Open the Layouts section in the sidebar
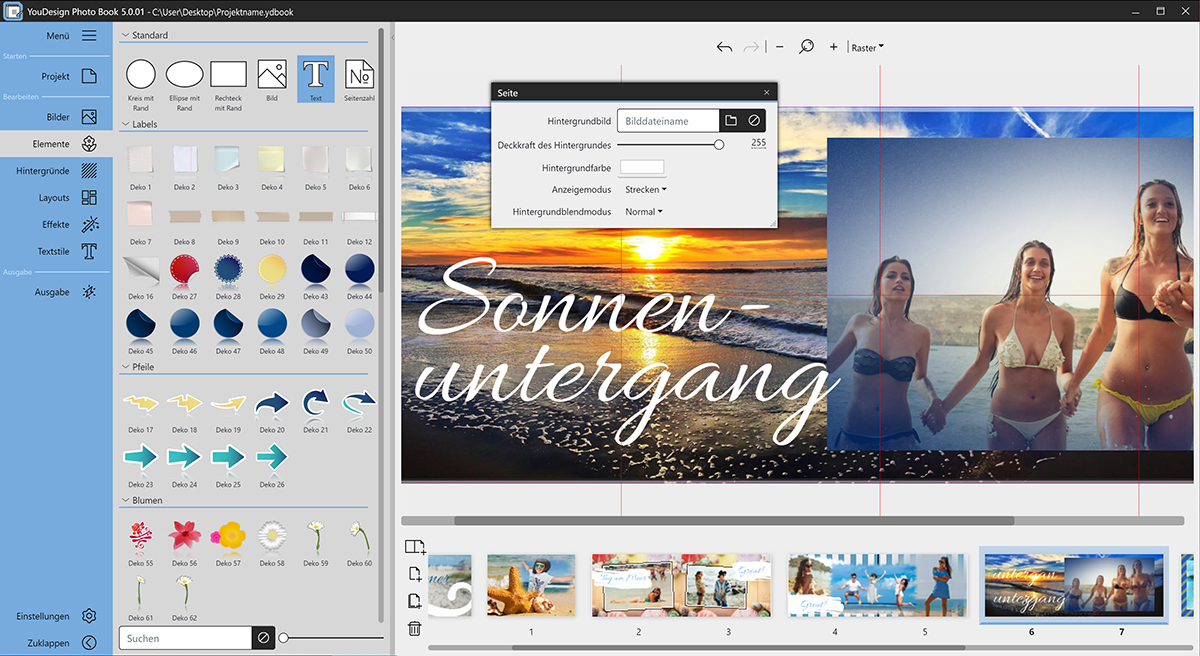 pyautogui.click(x=56, y=198)
